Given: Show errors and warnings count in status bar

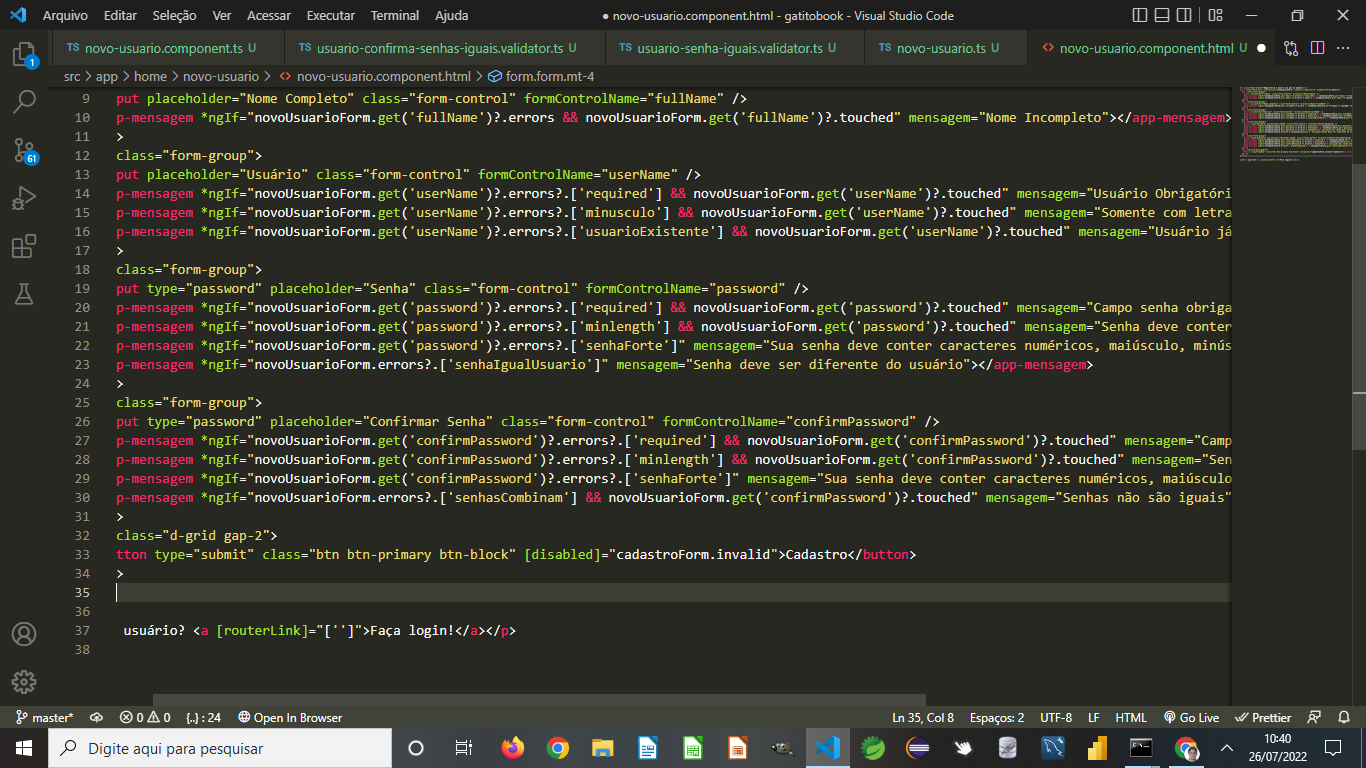Looking at the screenshot, I should 145,718.
